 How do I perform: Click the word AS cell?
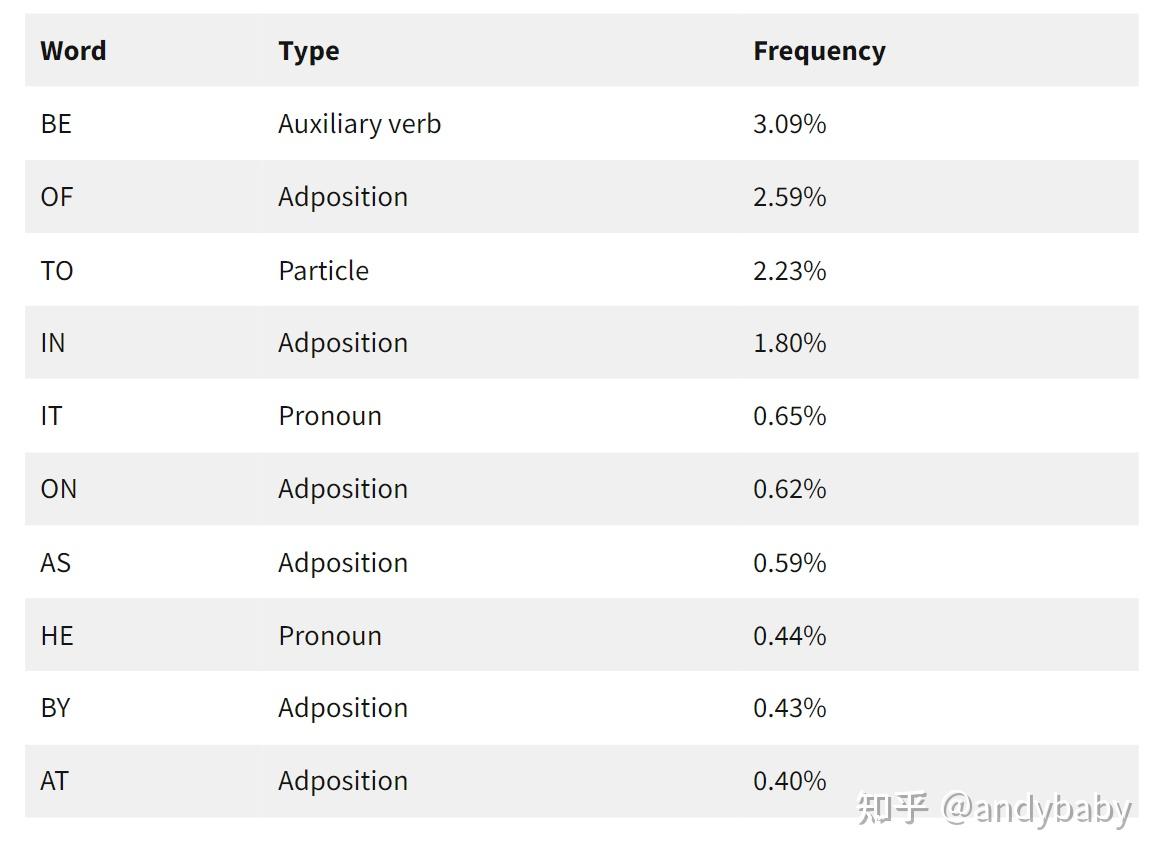coord(55,563)
